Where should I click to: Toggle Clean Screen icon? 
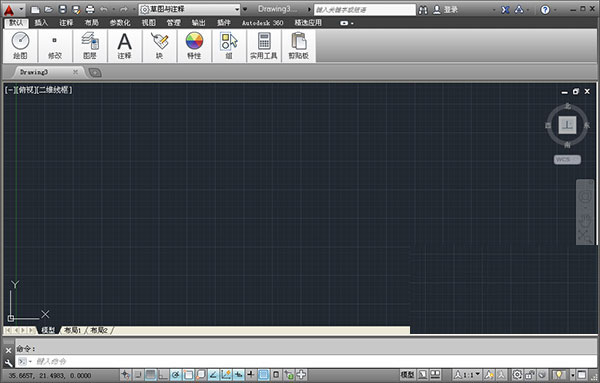(582, 375)
